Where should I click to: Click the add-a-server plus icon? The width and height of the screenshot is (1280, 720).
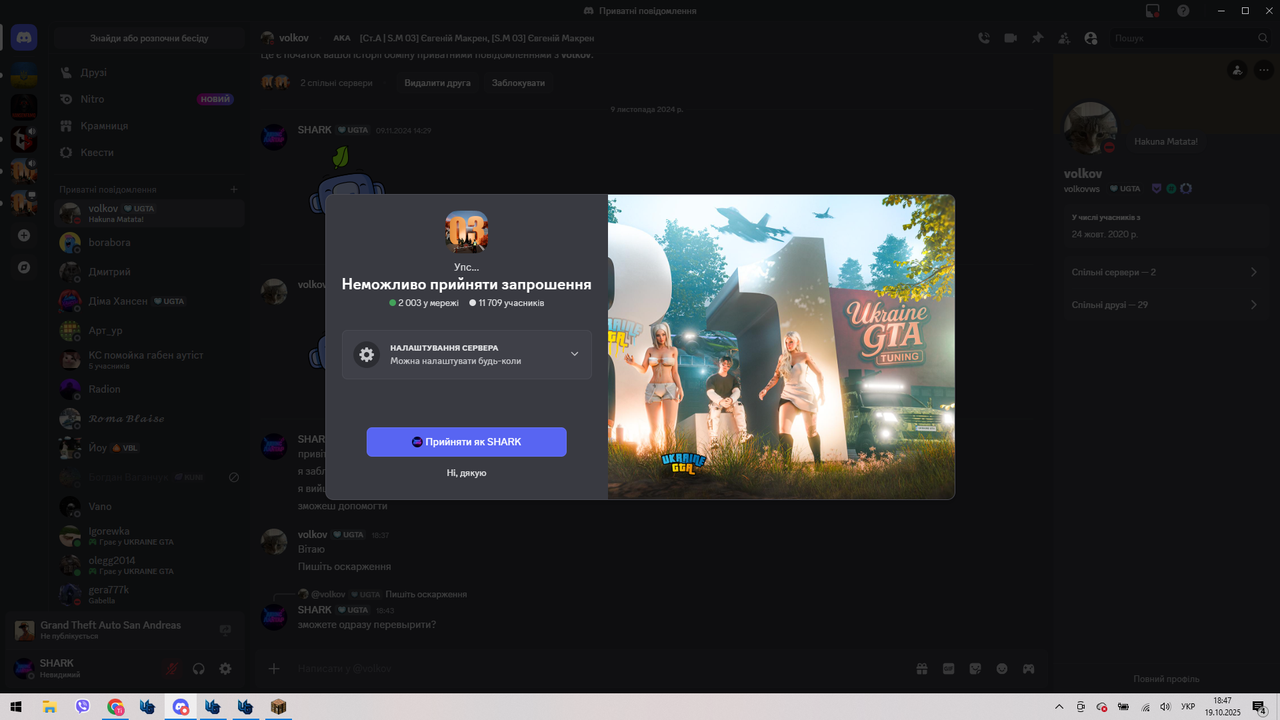pos(24,236)
